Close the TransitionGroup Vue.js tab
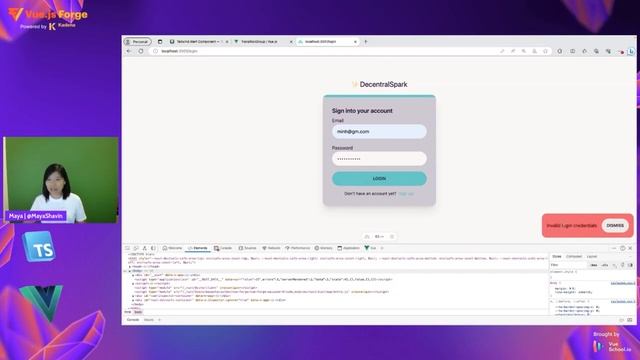The image size is (640, 360). click(291, 42)
